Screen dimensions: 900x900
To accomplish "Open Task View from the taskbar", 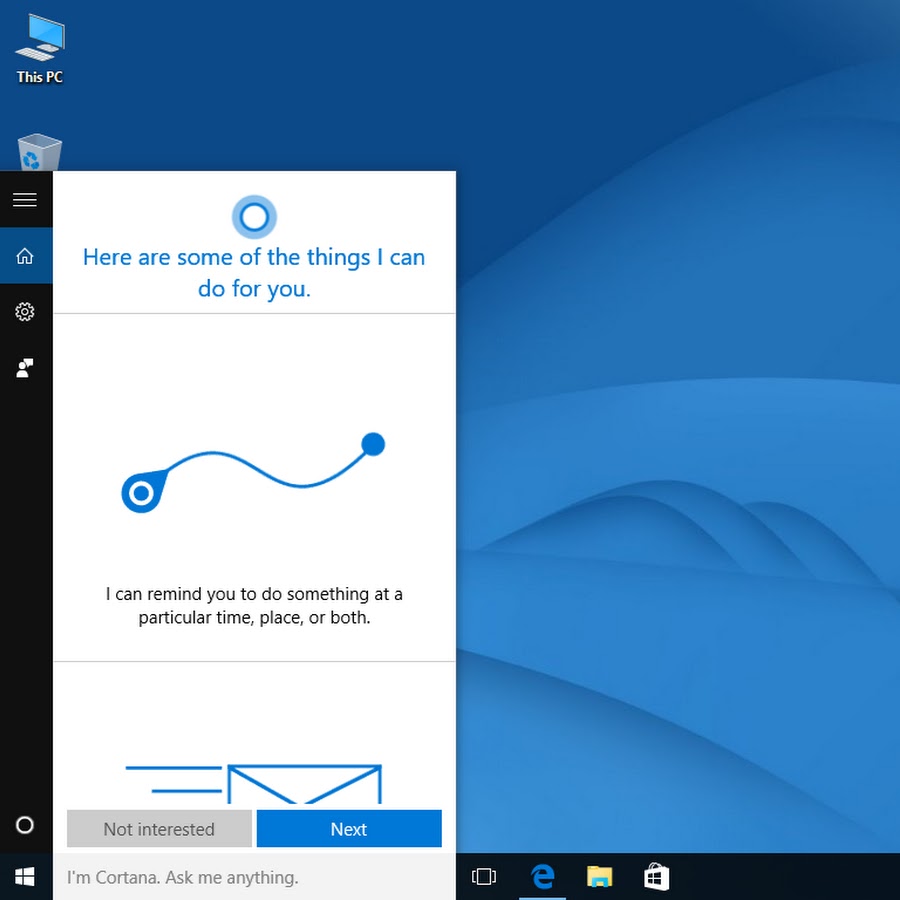I will [484, 877].
